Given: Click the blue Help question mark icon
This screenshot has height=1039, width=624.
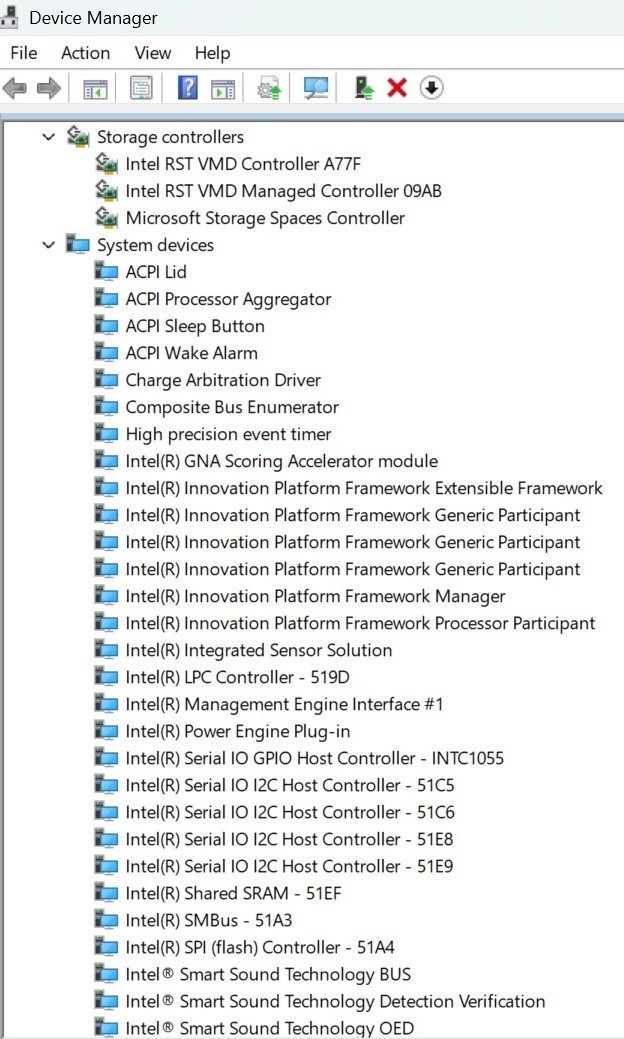Looking at the screenshot, I should 188,87.
